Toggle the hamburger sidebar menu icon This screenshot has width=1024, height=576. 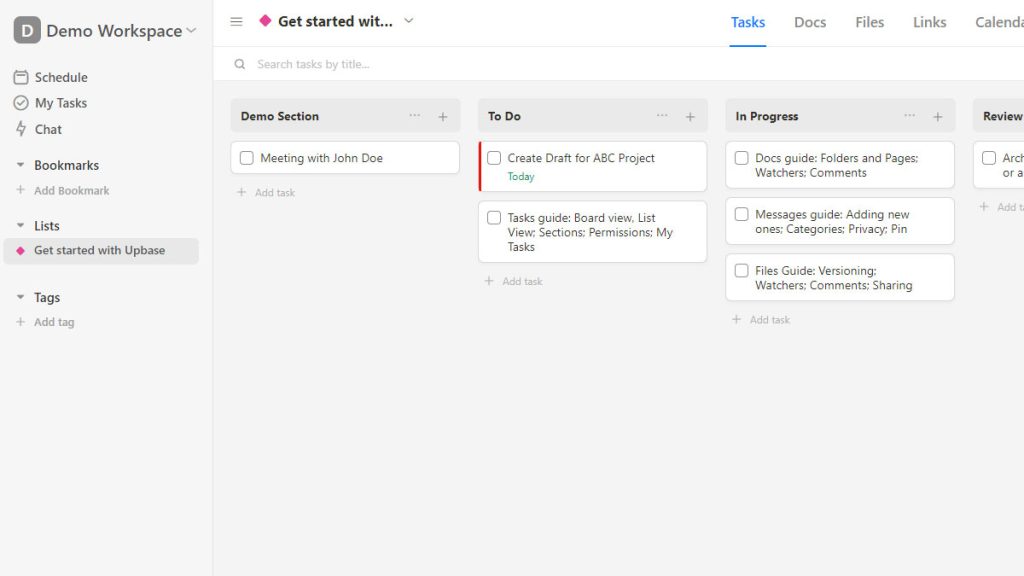point(236,22)
